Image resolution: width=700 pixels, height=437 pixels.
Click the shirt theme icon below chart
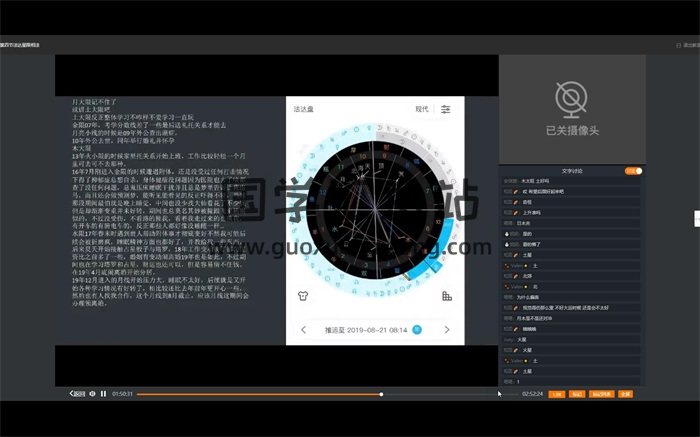(304, 296)
